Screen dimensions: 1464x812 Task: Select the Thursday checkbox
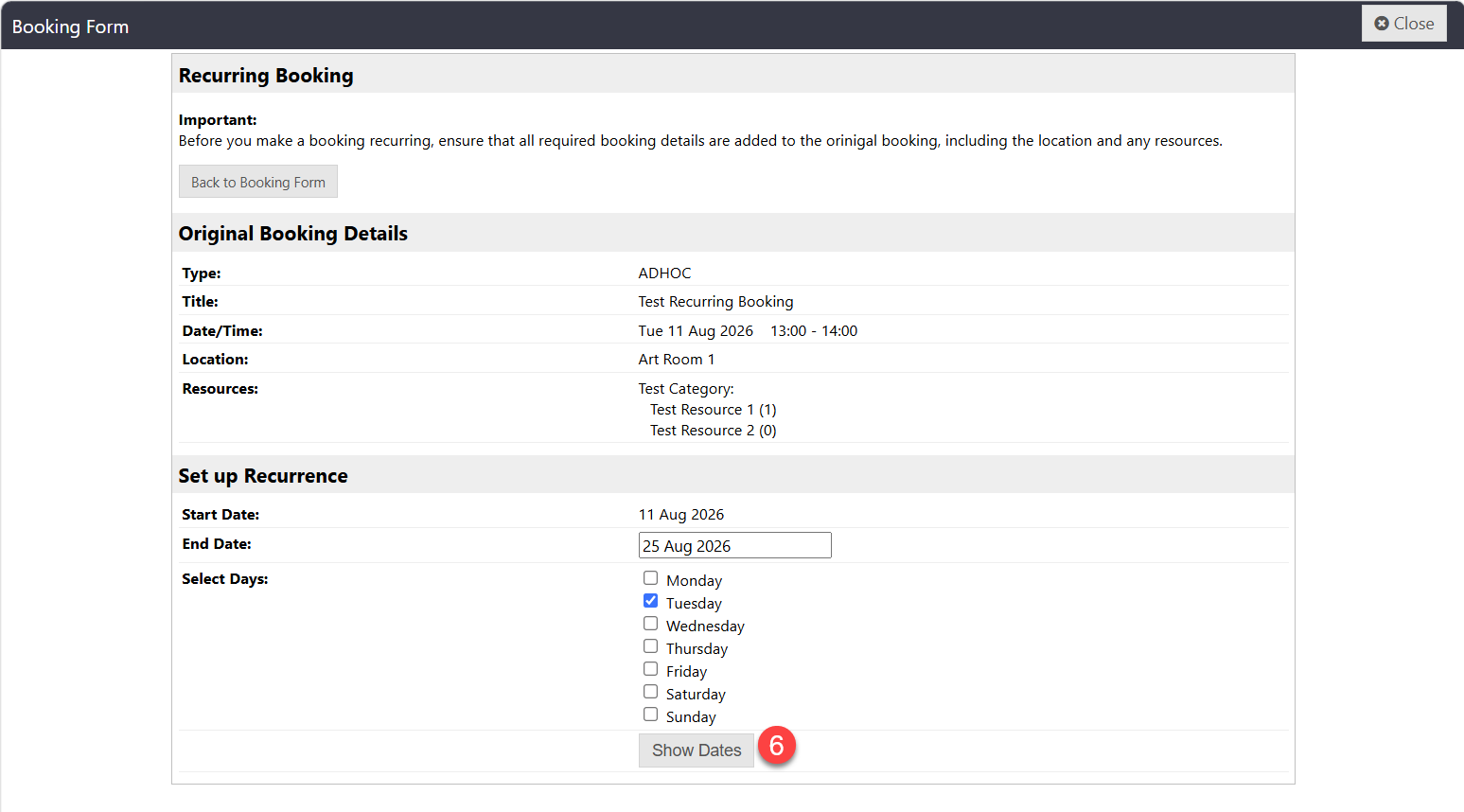651,646
